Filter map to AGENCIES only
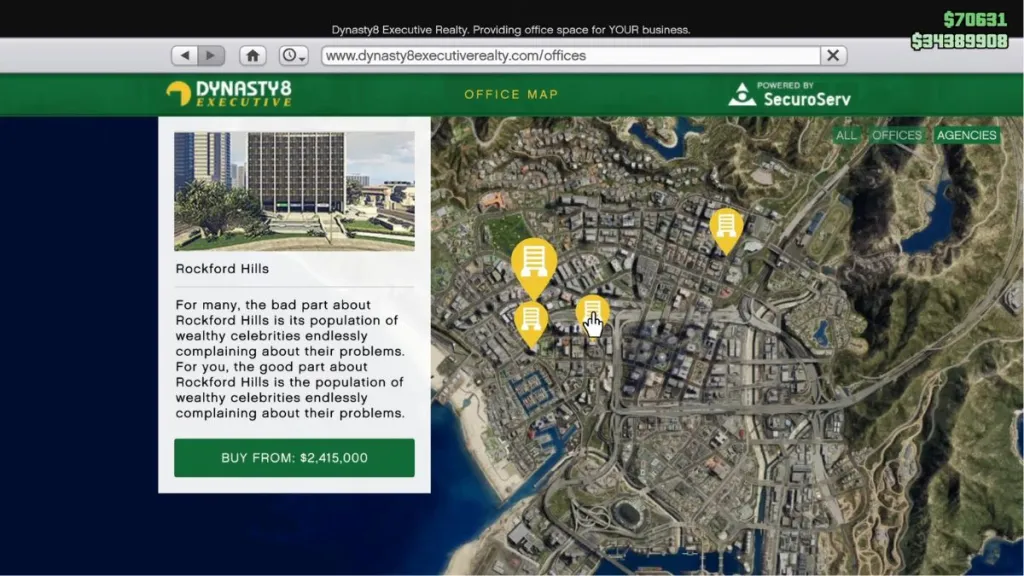Image resolution: width=1024 pixels, height=576 pixels. (x=967, y=135)
